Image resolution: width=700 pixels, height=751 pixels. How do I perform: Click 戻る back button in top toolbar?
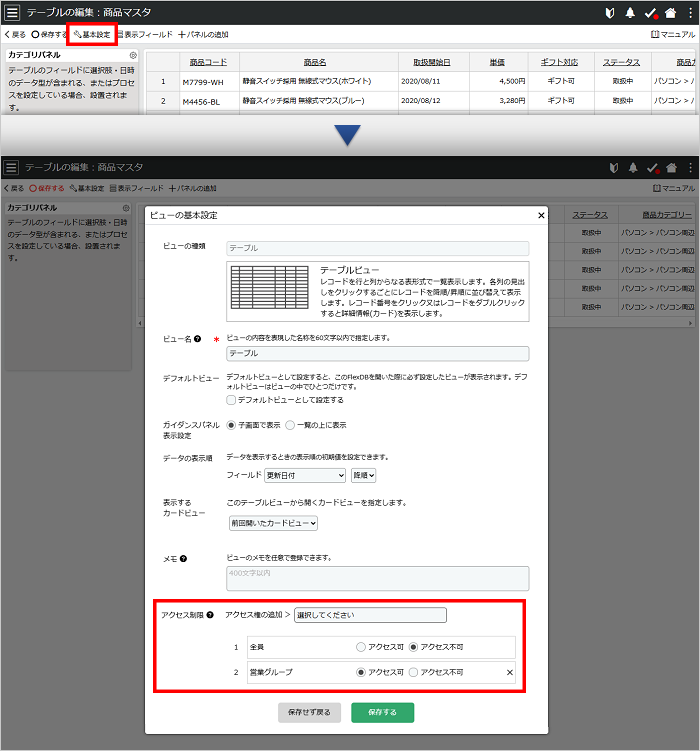[x=15, y=34]
